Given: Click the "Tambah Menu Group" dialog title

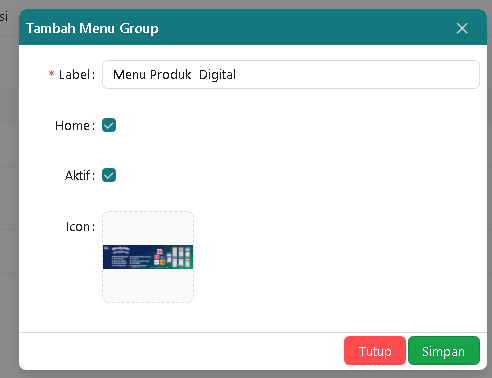Looking at the screenshot, I should pyautogui.click(x=92, y=28).
